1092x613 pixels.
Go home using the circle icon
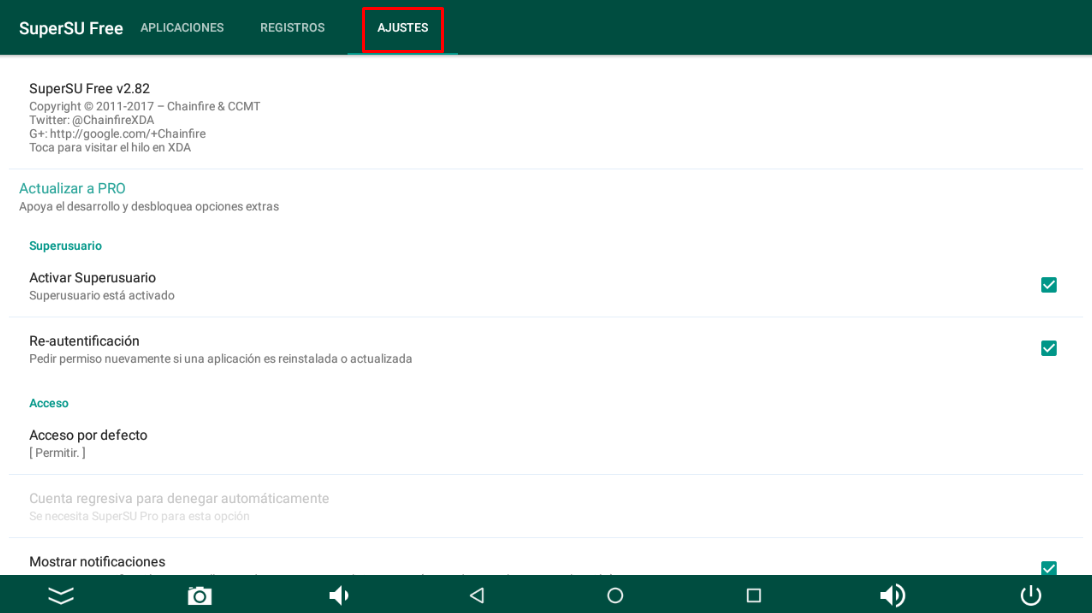(x=615, y=596)
